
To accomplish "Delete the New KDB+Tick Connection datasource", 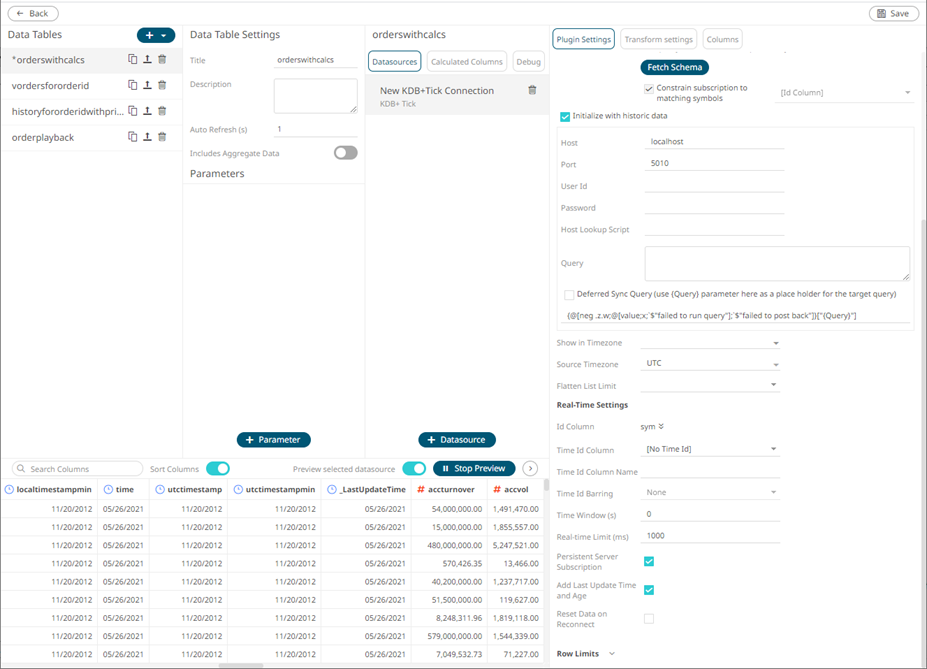I will coord(532,90).
